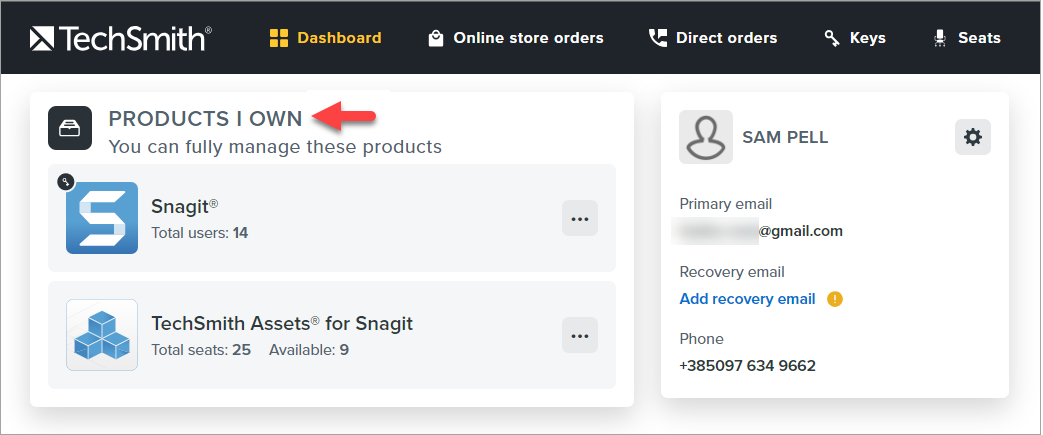Open the Snagit more options menu
This screenshot has width=1043, height=435.
(x=580, y=218)
